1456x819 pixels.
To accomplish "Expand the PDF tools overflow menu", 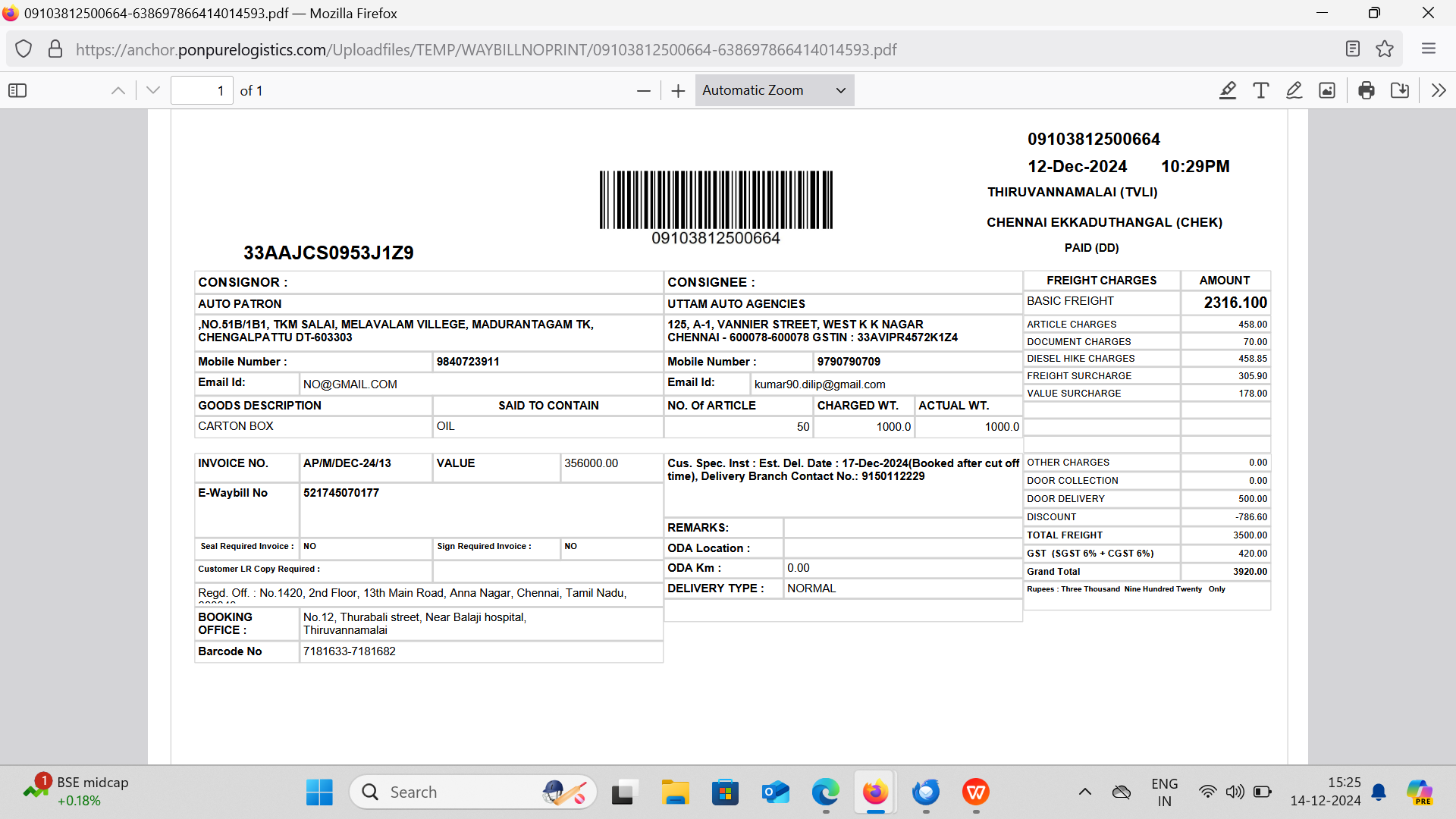I will [x=1439, y=91].
